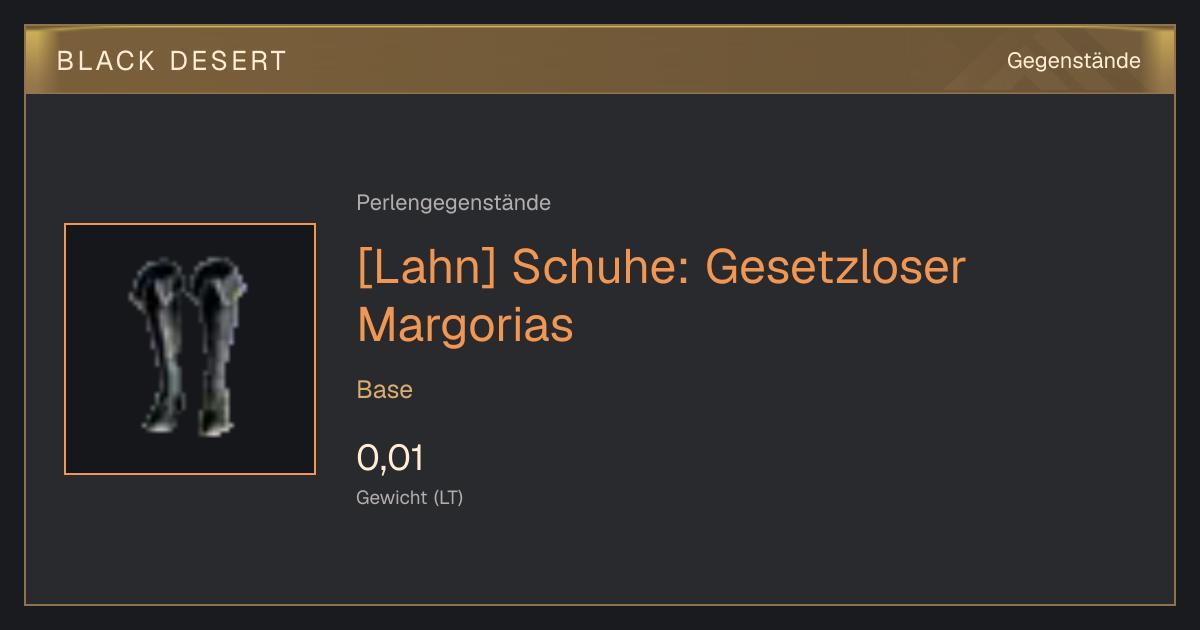Click the gold header banner center
Image resolution: width=1200 pixels, height=630 pixels.
(x=600, y=61)
